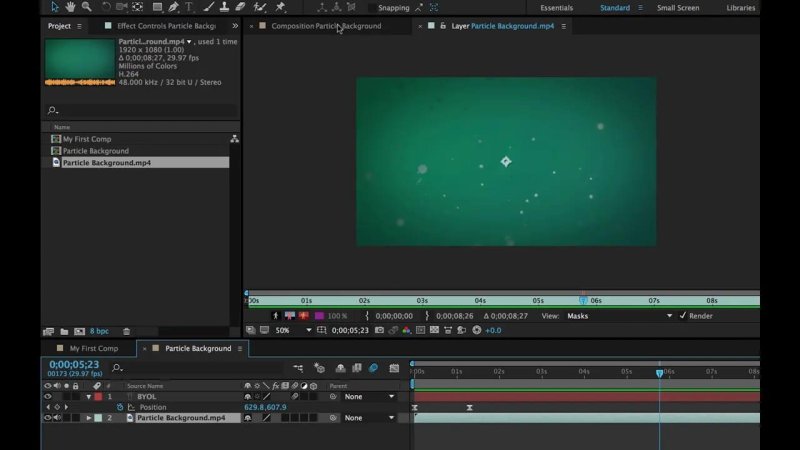
Task: Show hidden panel tabs double chevron
Action: pos(235,26)
